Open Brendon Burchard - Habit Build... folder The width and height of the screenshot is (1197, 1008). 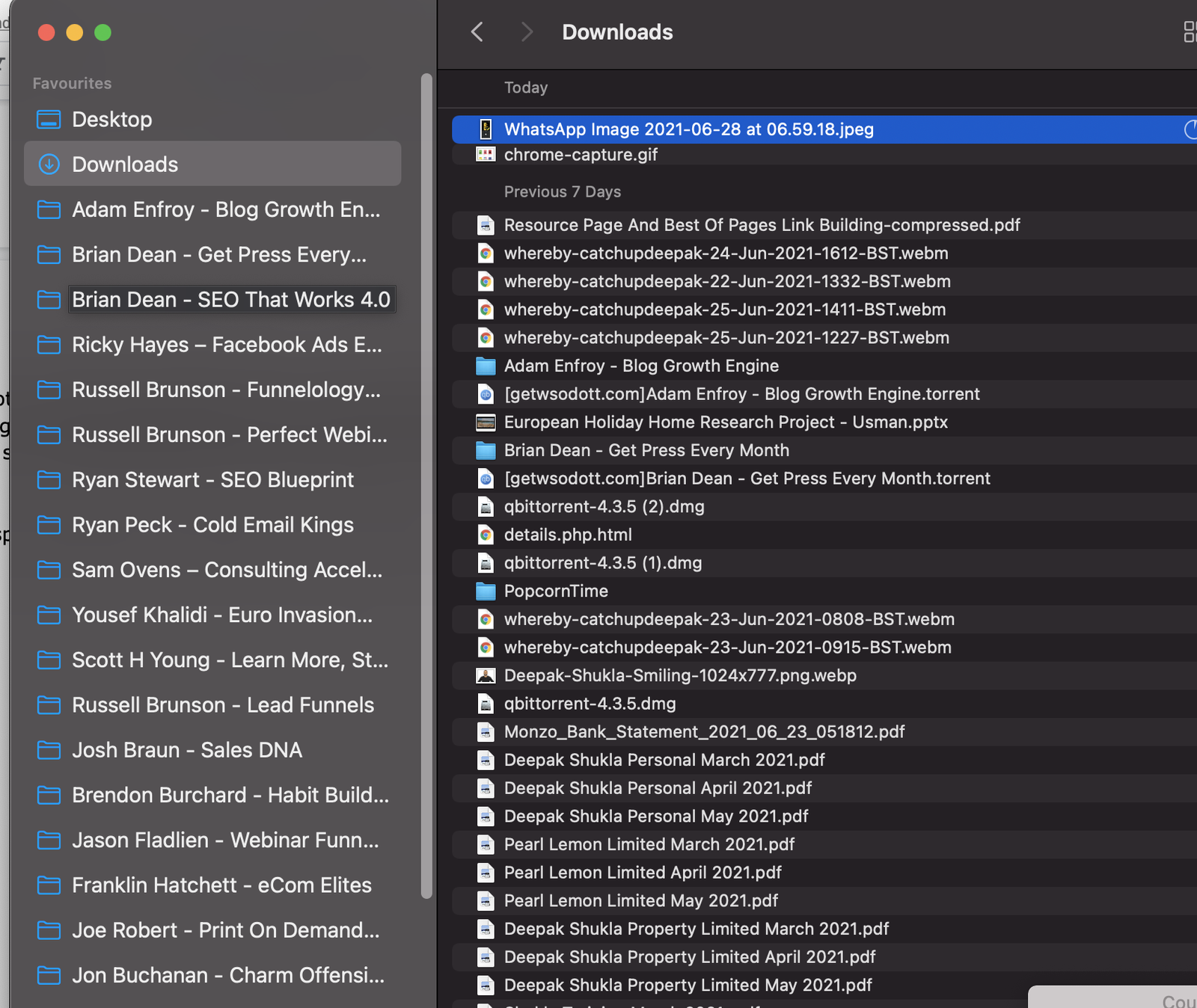point(212,795)
